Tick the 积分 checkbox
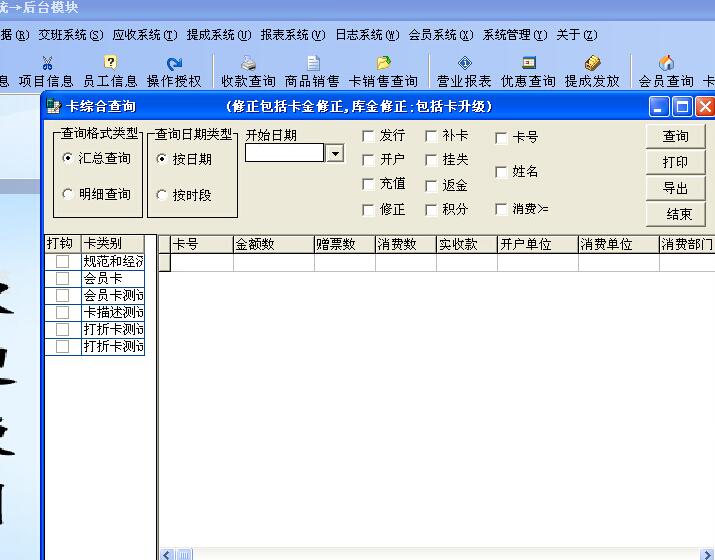Image resolution: width=715 pixels, height=560 pixels. tap(431, 210)
